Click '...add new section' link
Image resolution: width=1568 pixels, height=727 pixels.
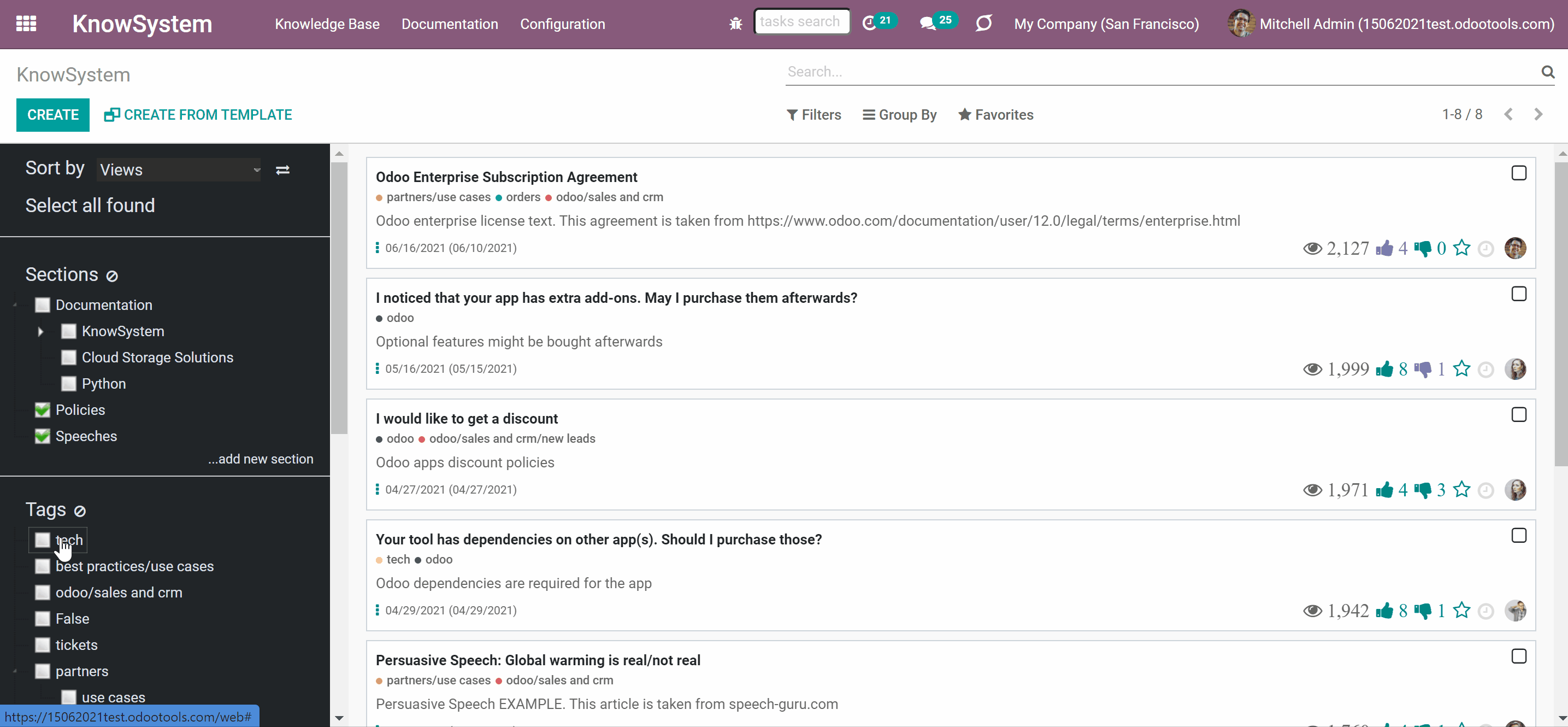point(261,459)
